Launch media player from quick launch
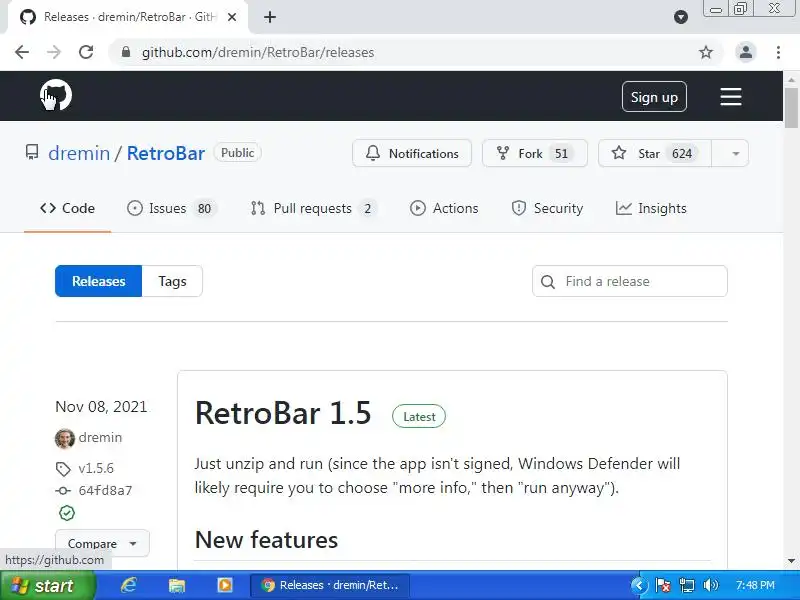The image size is (800, 600). [224, 585]
